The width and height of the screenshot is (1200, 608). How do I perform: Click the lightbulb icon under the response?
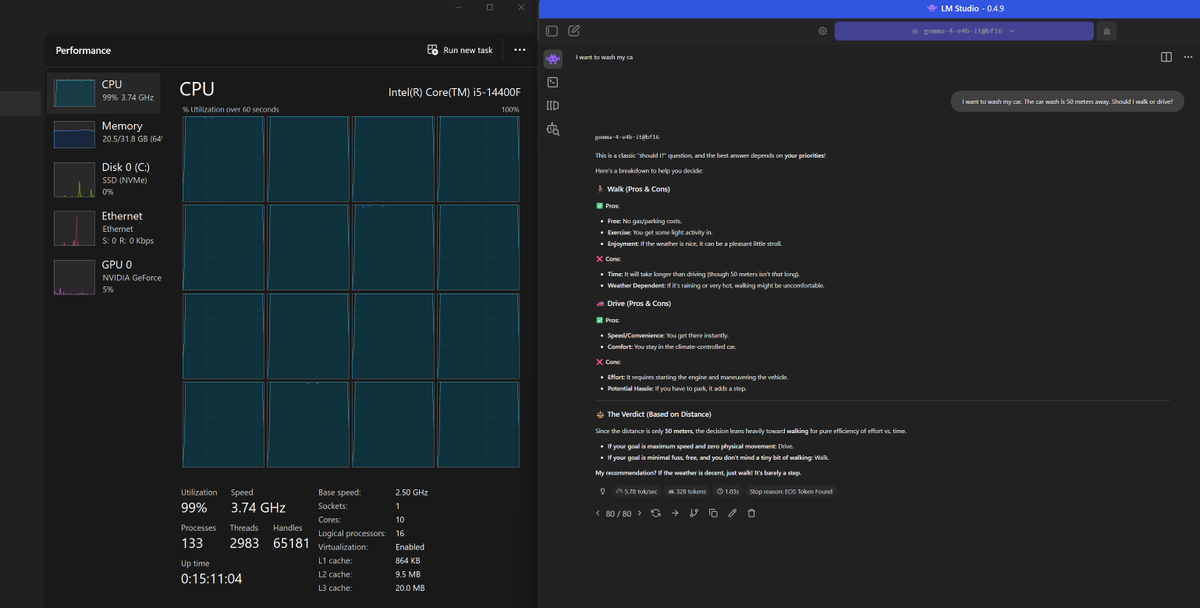click(x=602, y=491)
